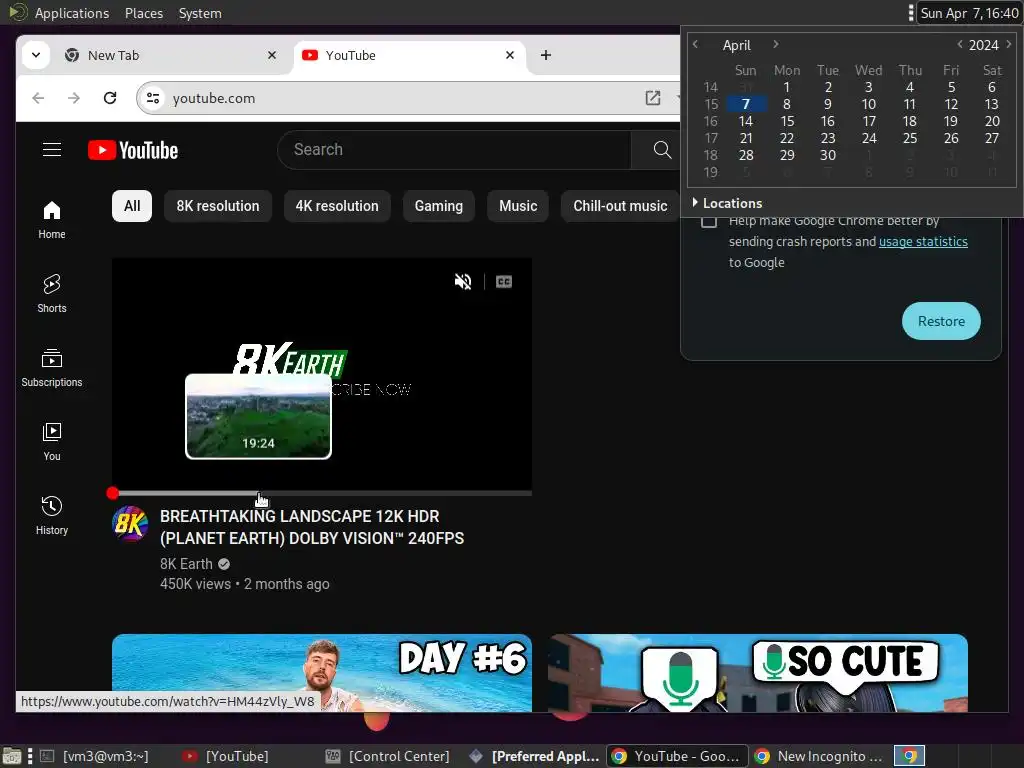This screenshot has width=1024, height=768.
Task: Click the video progress bar track
Action: pos(322,493)
